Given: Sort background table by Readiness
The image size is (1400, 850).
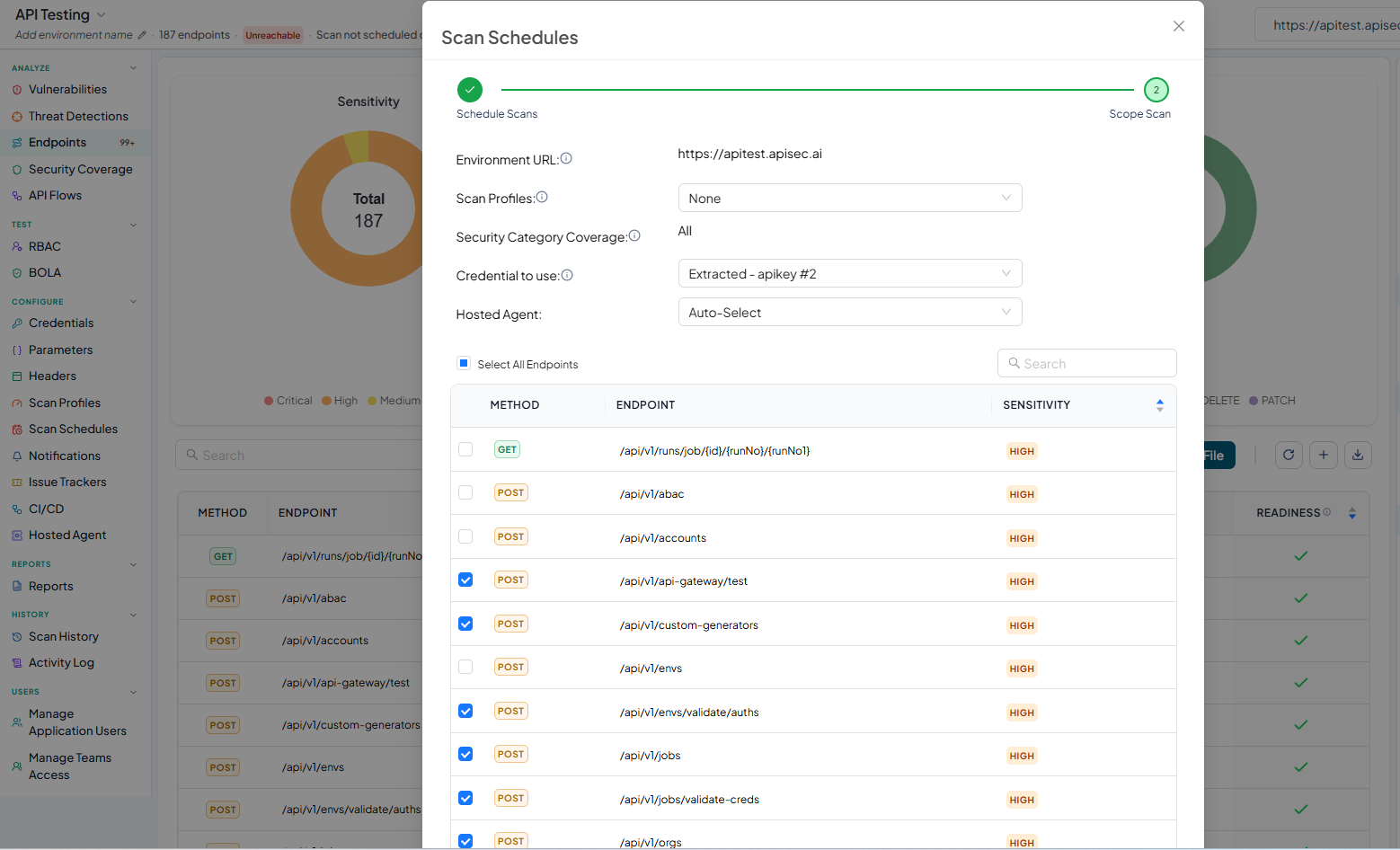Looking at the screenshot, I should [x=1352, y=513].
